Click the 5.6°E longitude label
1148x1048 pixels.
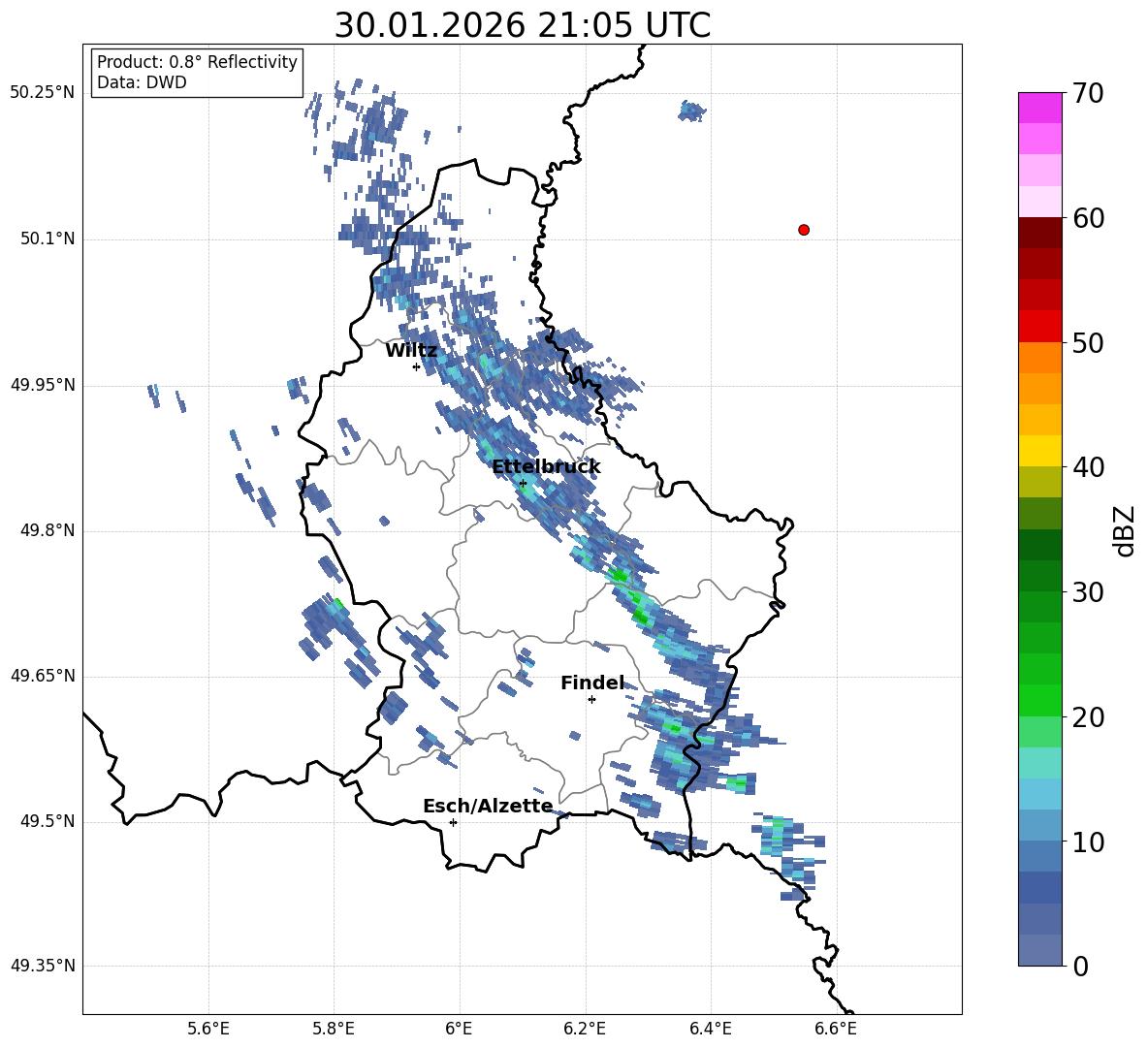[208, 1029]
